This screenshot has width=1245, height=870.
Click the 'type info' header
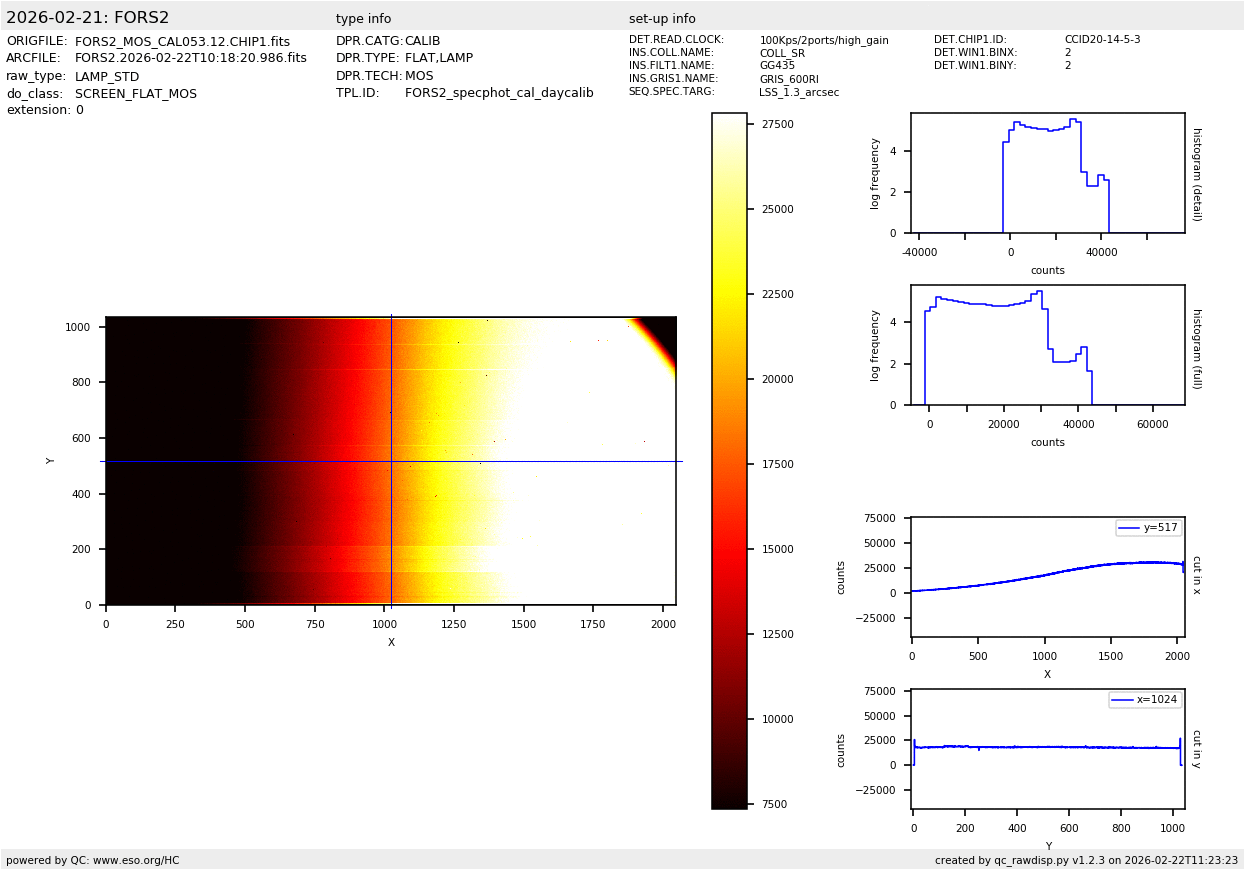[363, 19]
